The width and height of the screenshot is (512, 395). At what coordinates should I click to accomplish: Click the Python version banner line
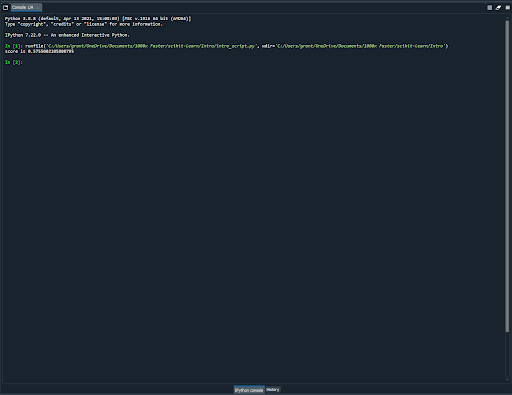98,19
